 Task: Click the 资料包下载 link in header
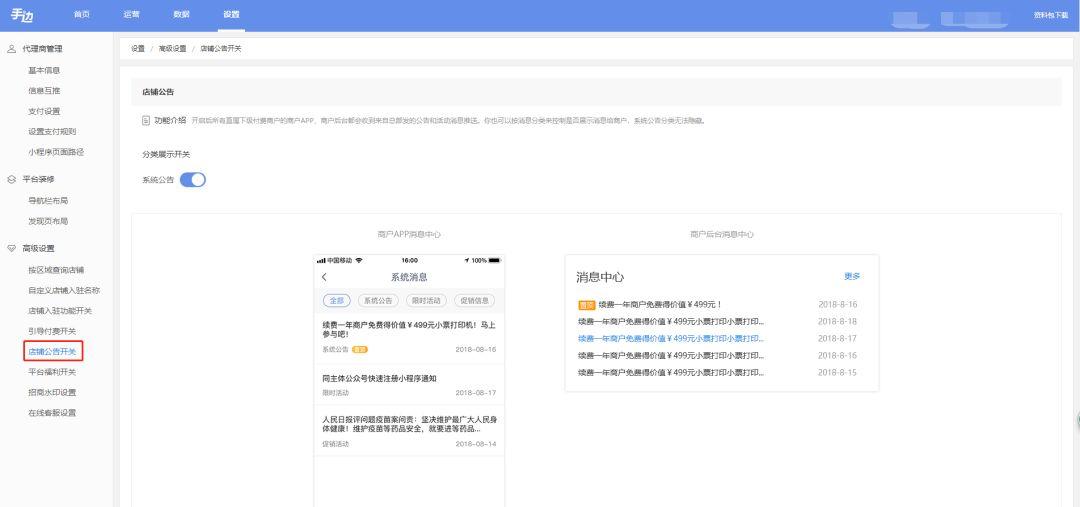(1050, 15)
